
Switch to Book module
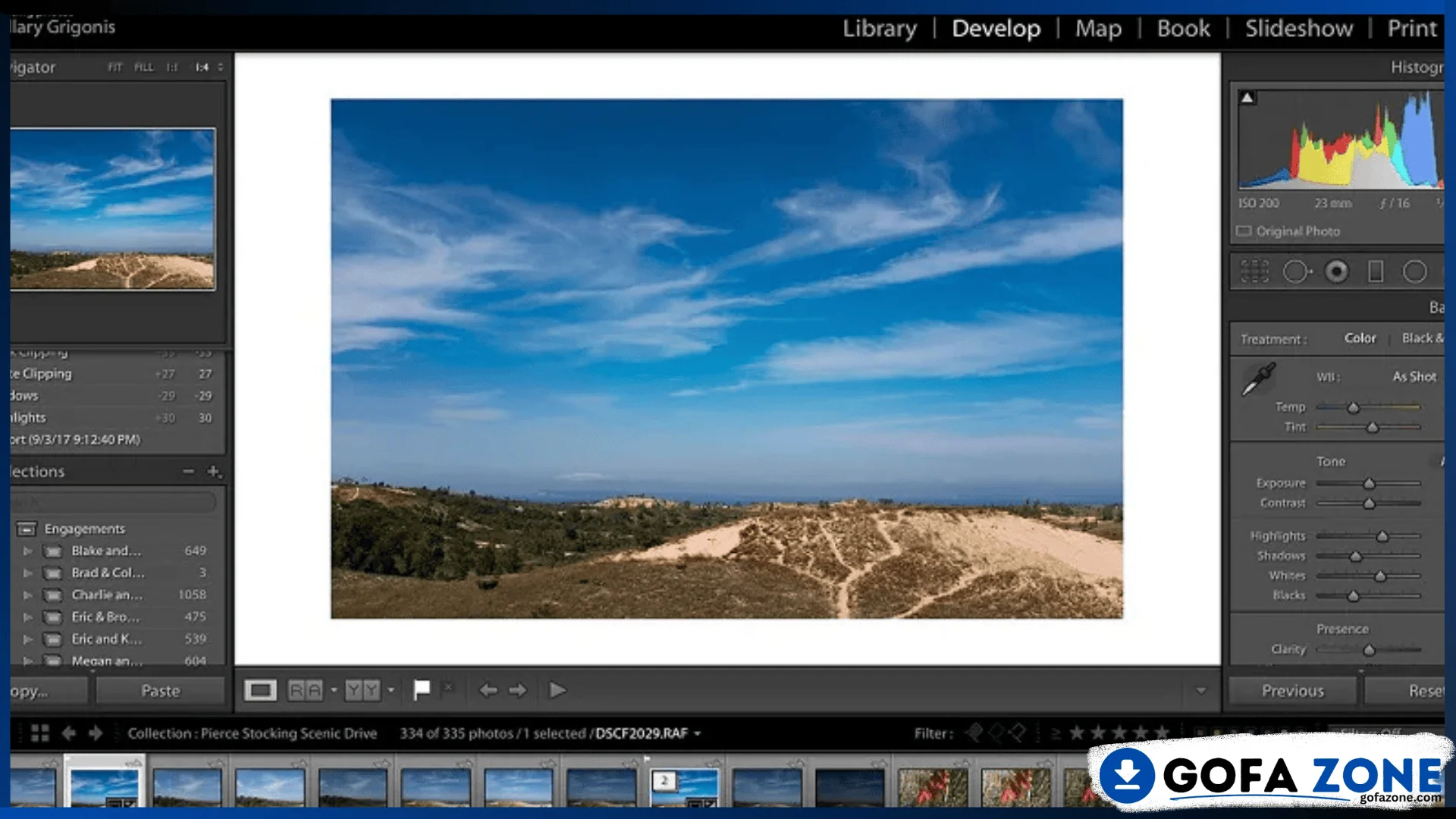pos(1183,28)
